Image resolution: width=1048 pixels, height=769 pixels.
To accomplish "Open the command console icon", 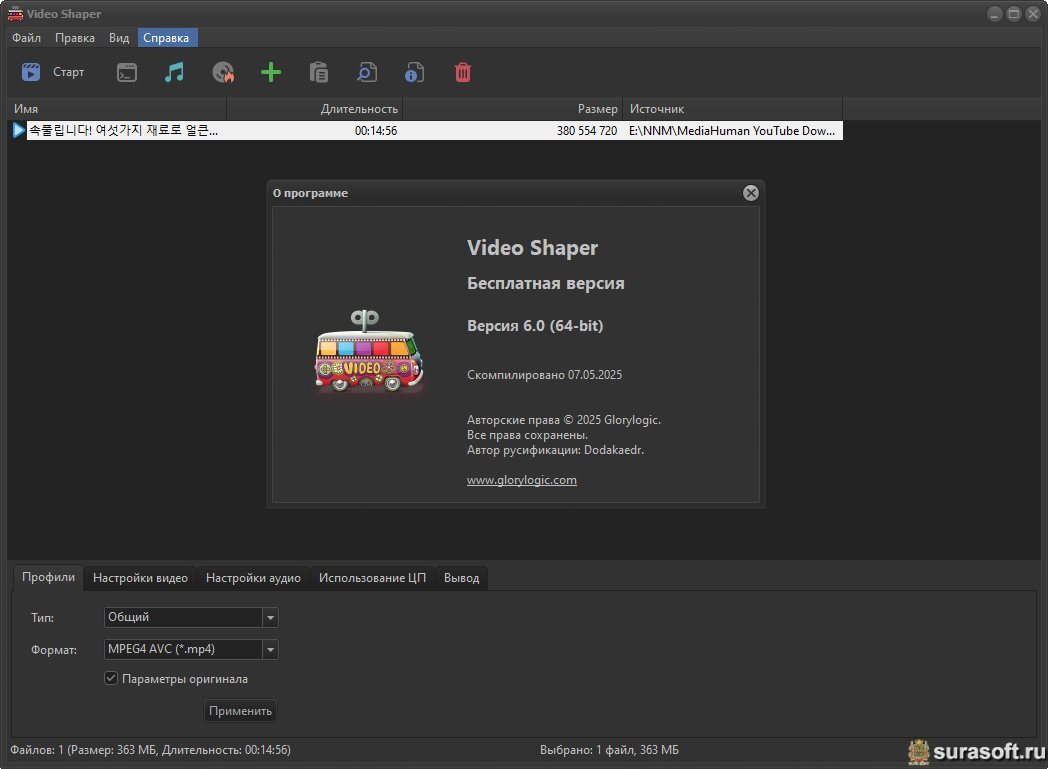I will coord(127,72).
